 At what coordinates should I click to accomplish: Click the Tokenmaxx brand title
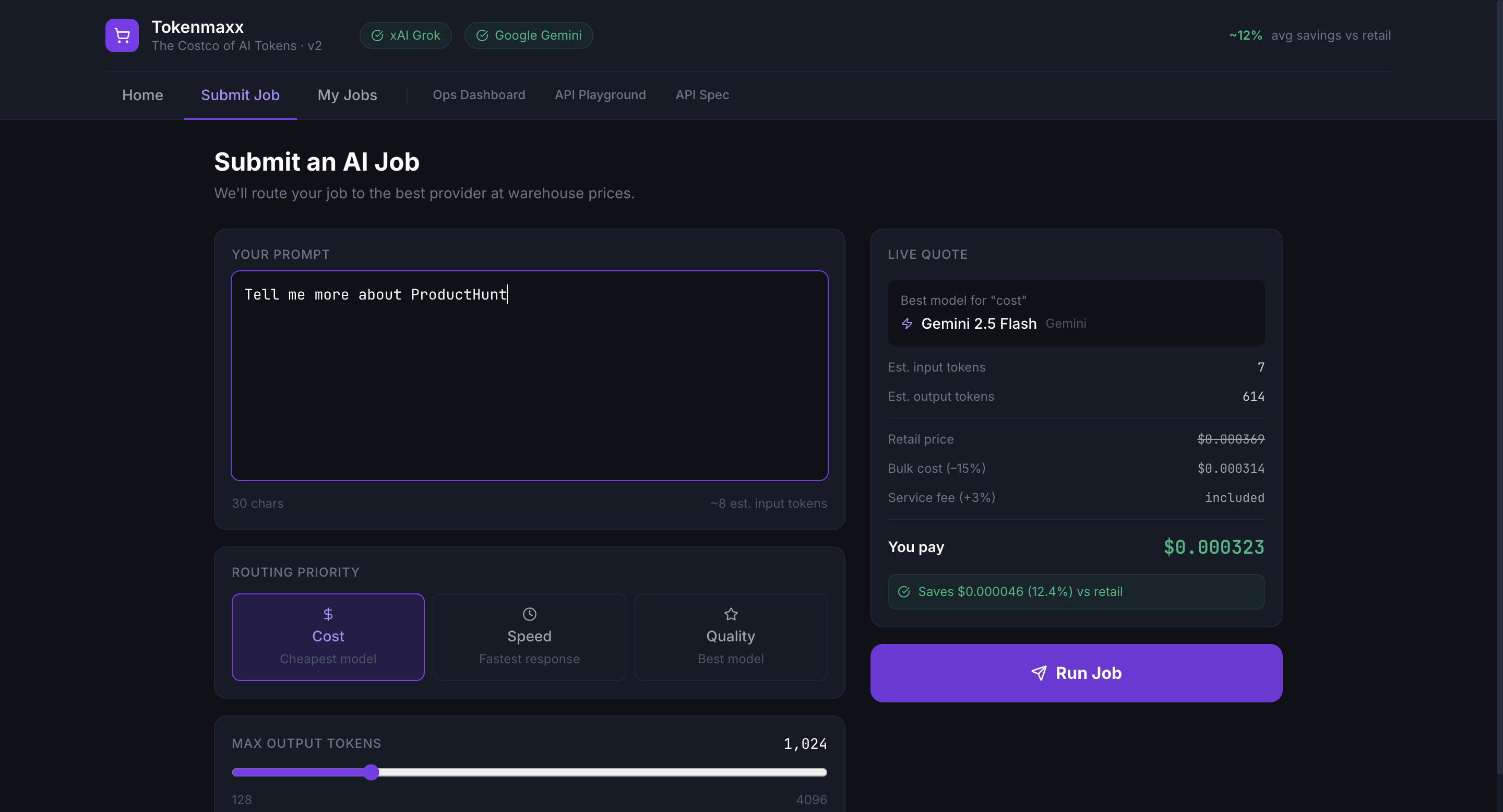click(198, 27)
